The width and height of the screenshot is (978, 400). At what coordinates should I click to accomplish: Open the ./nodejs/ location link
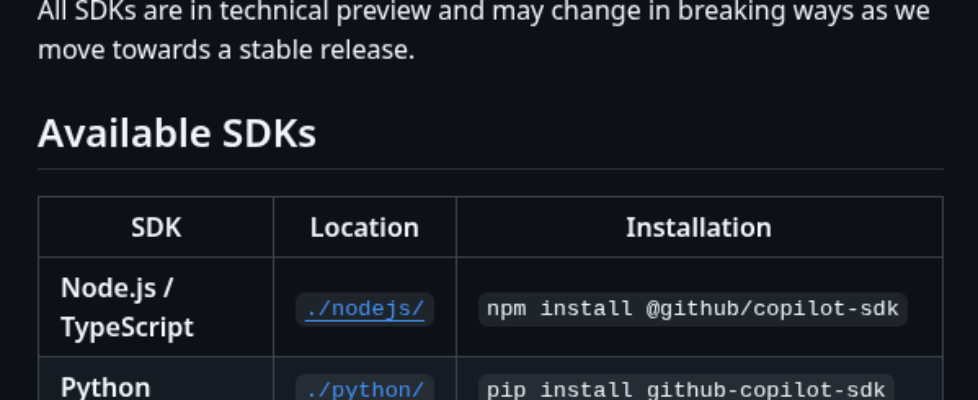[365, 309]
